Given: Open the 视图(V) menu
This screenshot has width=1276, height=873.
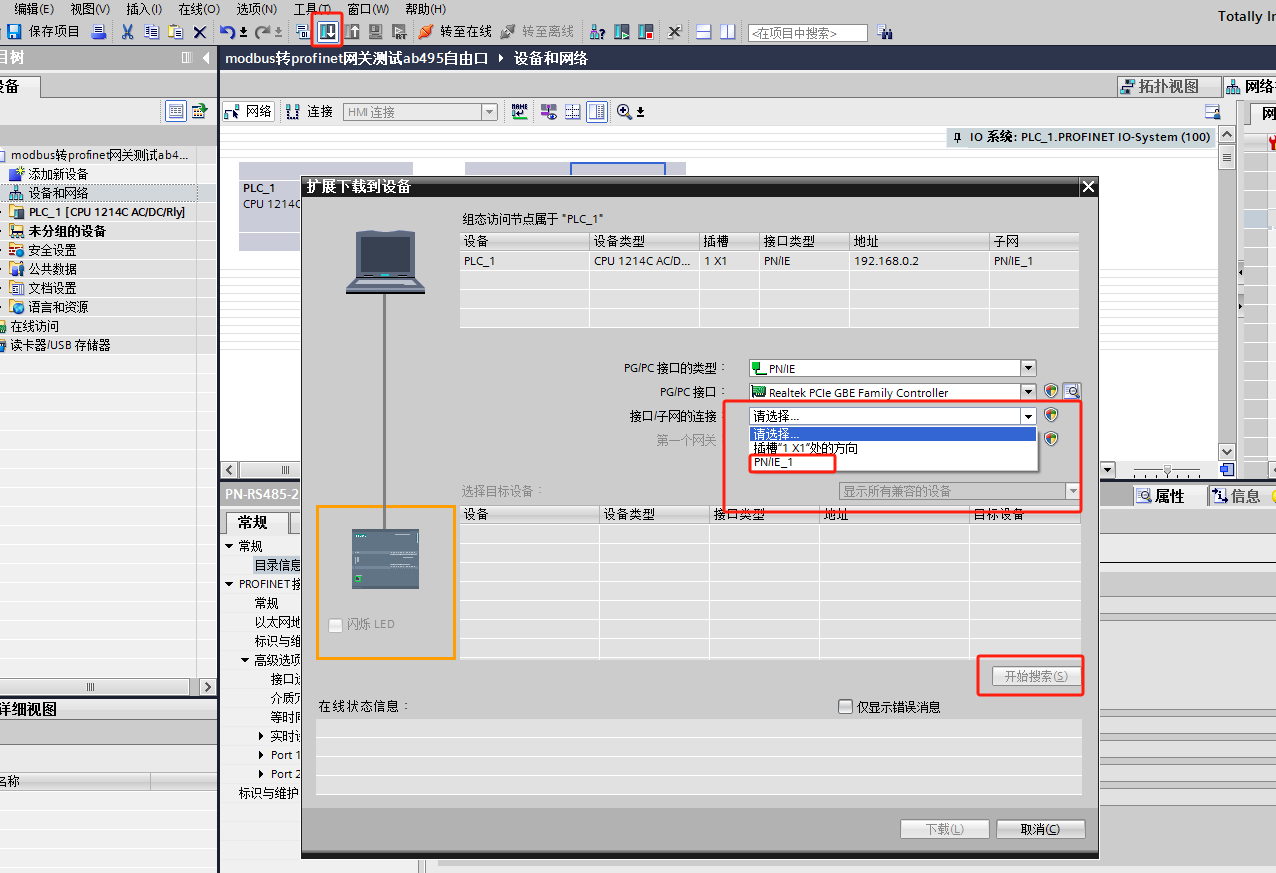Looking at the screenshot, I should tap(90, 9).
